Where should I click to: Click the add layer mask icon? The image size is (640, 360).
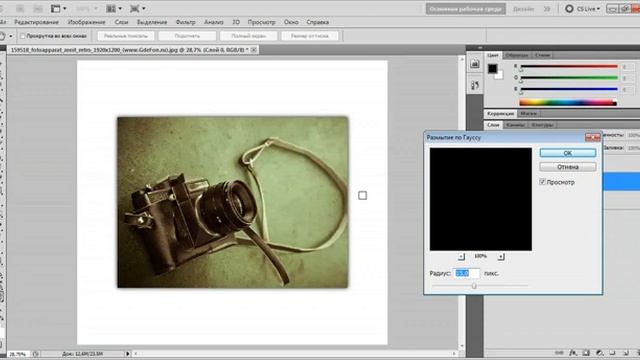click(587, 353)
